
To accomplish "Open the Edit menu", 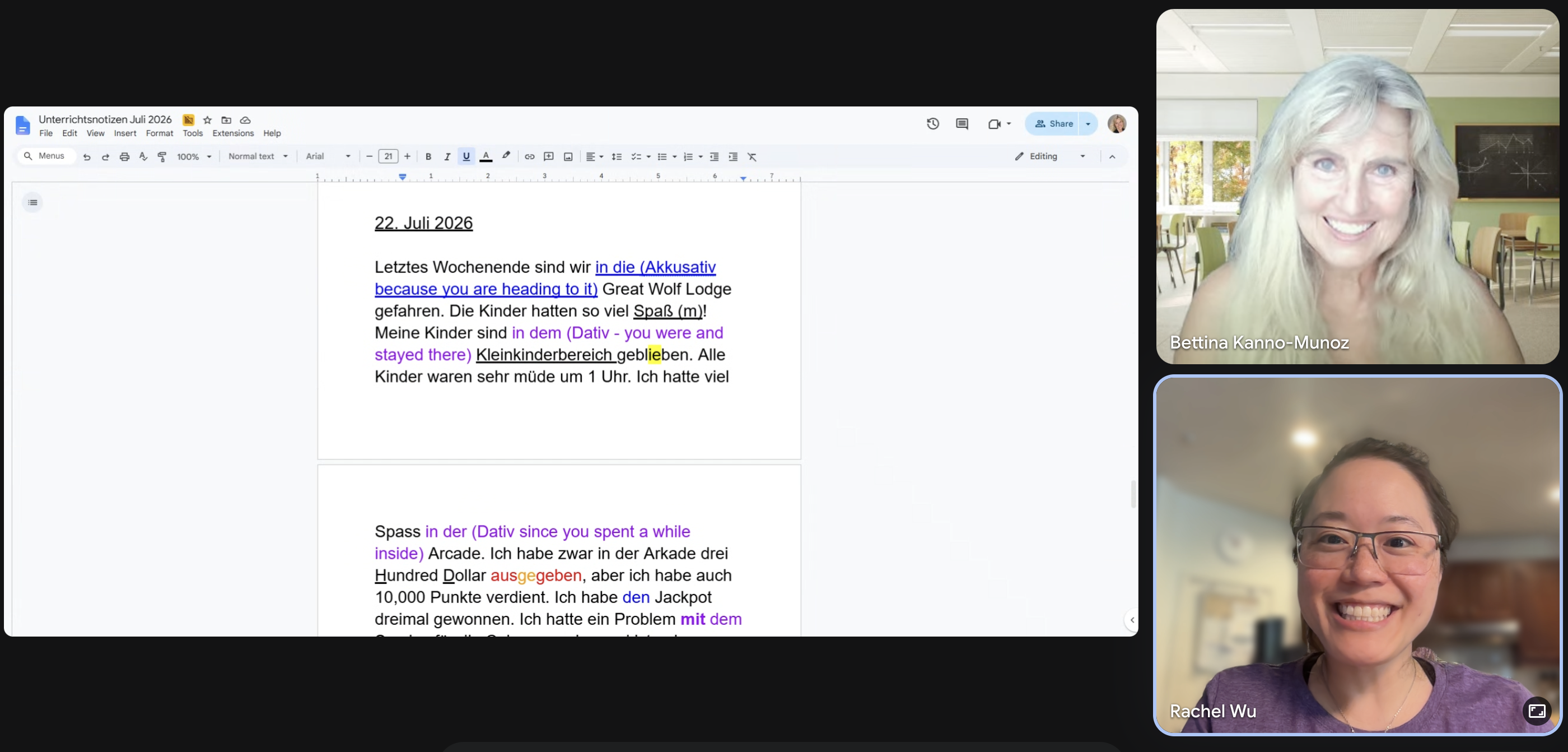I will tap(70, 133).
